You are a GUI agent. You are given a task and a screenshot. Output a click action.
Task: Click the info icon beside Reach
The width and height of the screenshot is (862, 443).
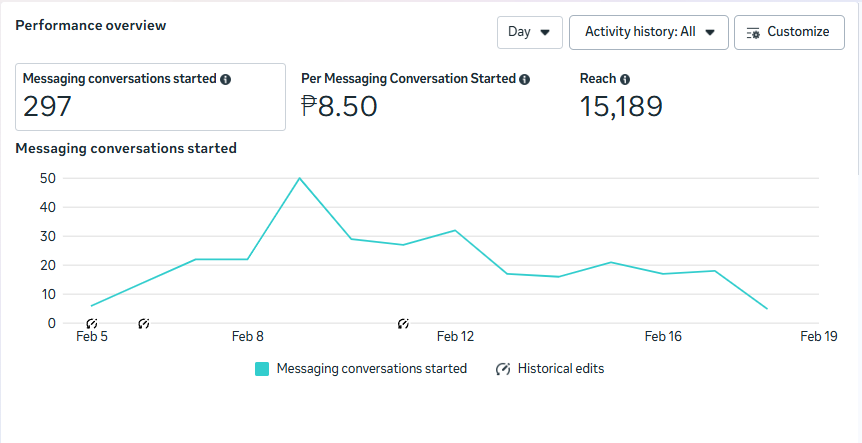pos(625,79)
